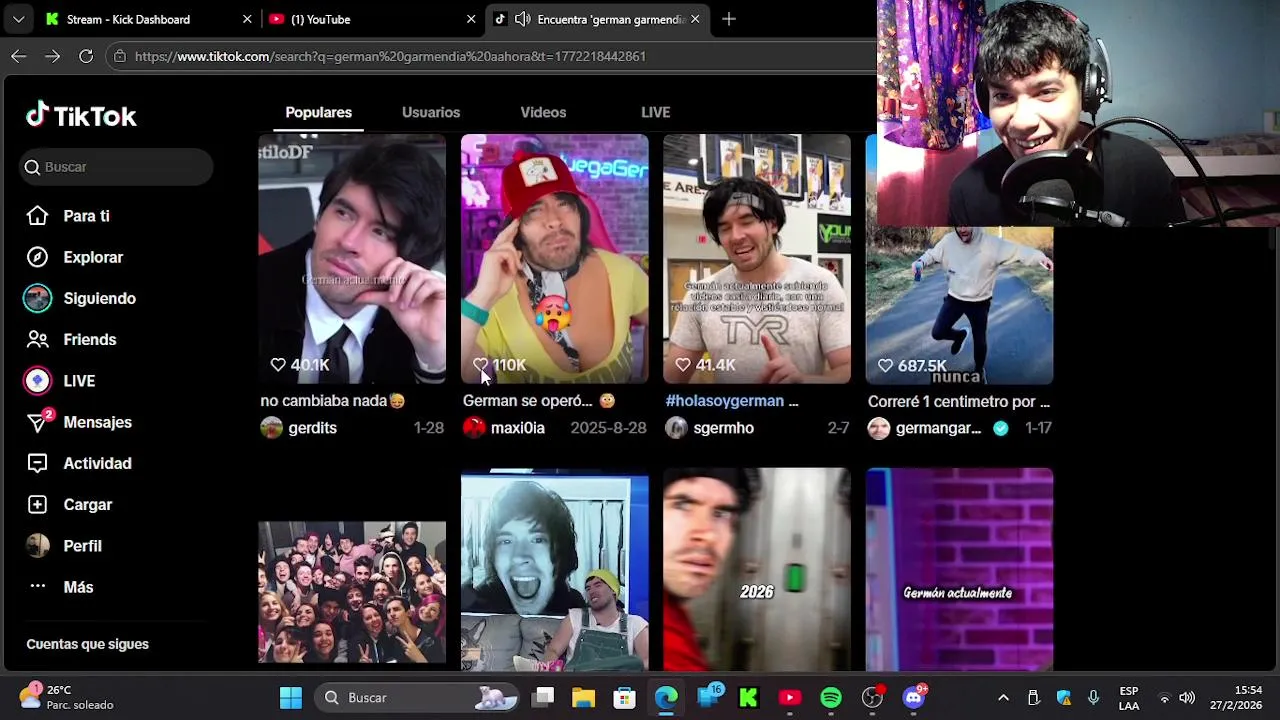1280x720 pixels.
Task: Open the germangar... verified profile link
Action: [938, 428]
